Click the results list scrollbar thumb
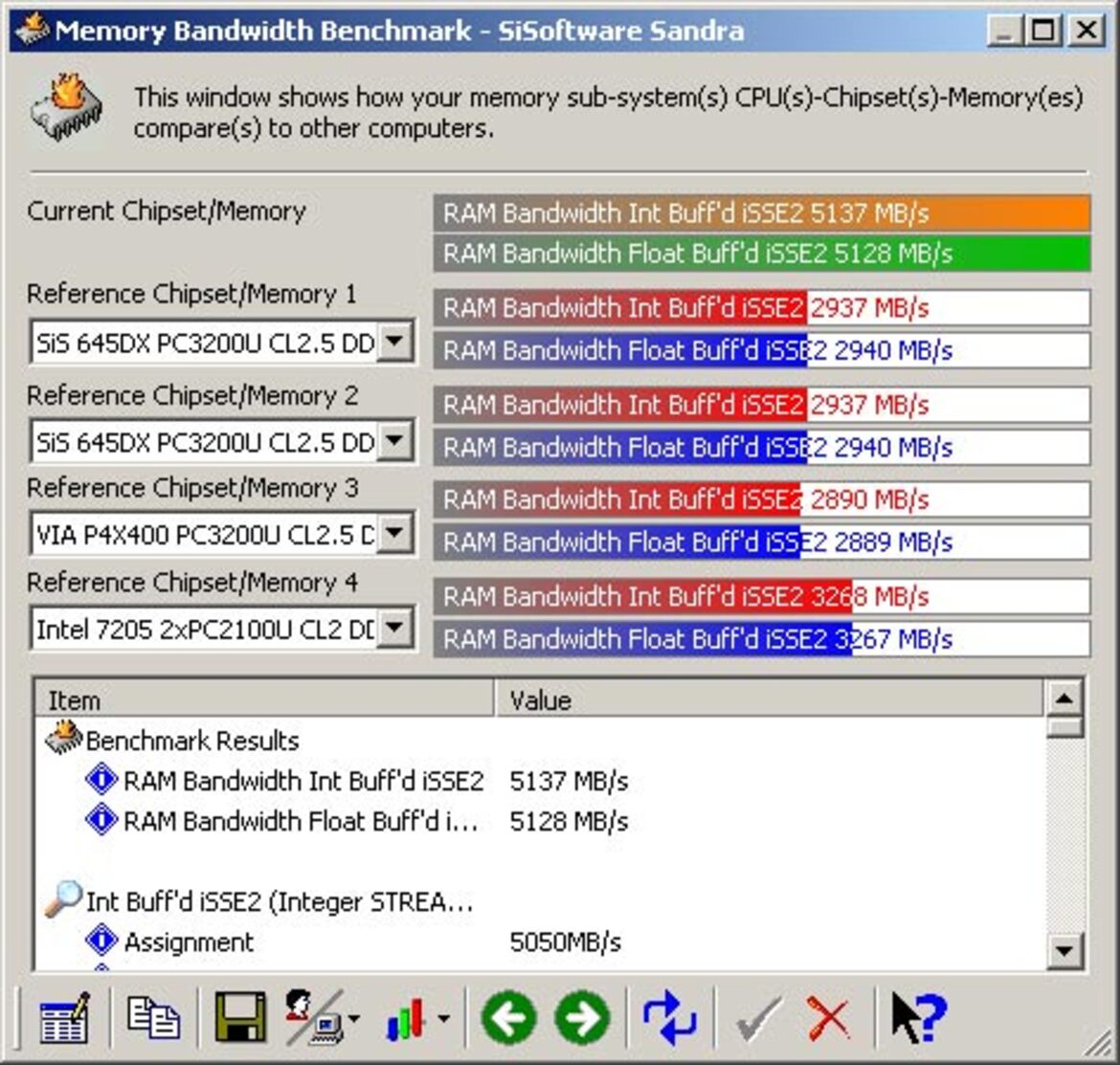This screenshot has width=1120, height=1065. [1064, 726]
